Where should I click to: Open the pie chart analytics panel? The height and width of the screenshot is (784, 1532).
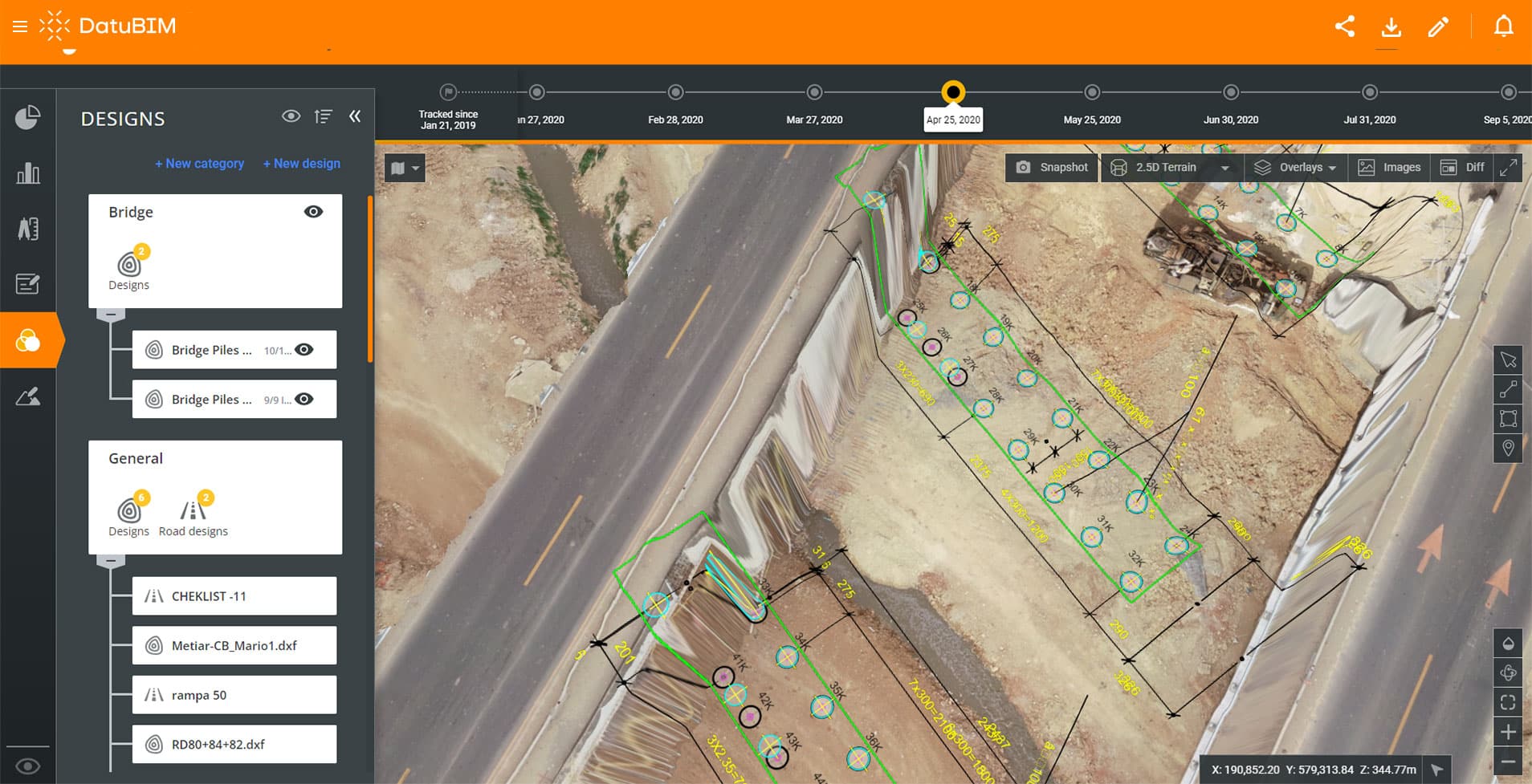click(x=29, y=116)
